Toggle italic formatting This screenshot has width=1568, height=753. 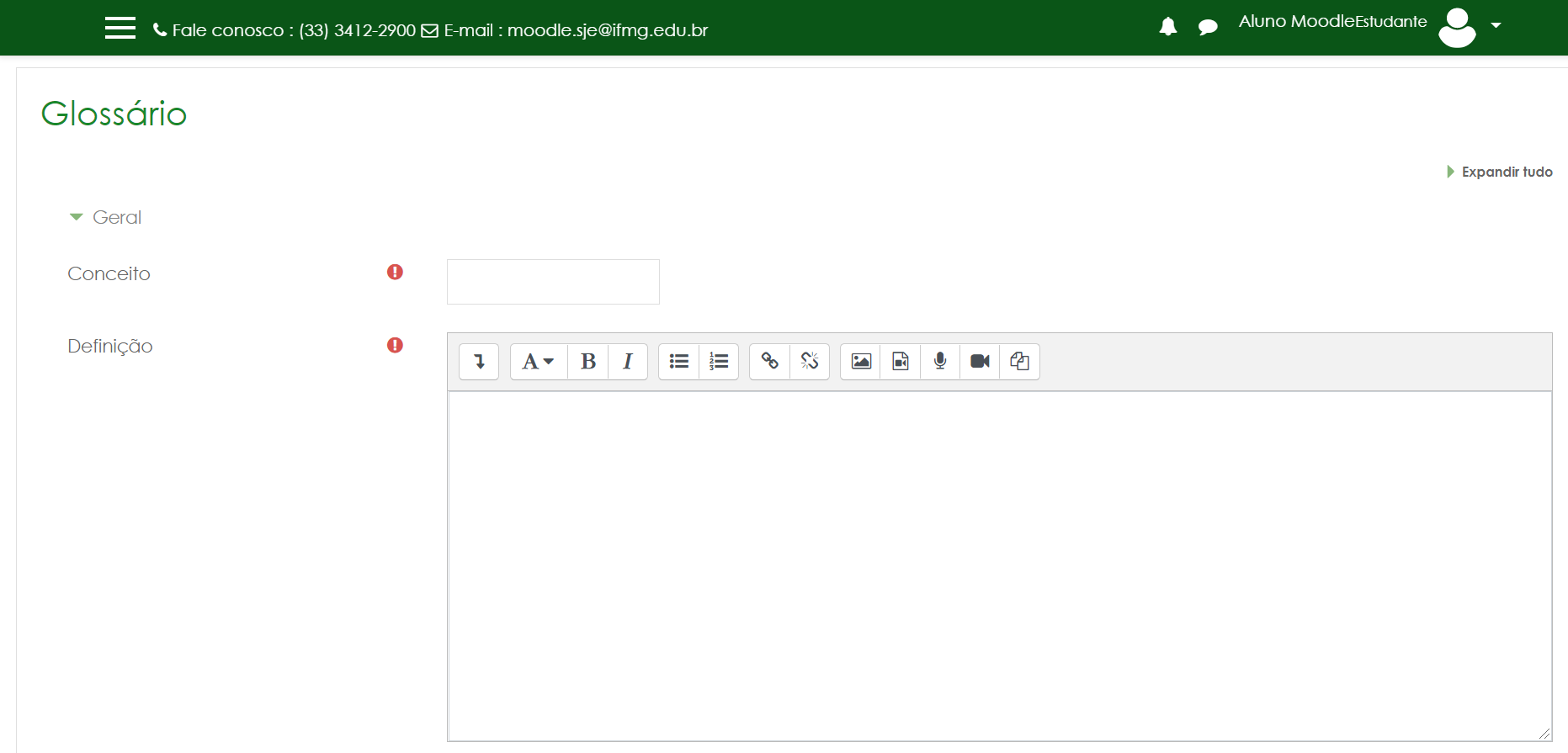point(628,362)
